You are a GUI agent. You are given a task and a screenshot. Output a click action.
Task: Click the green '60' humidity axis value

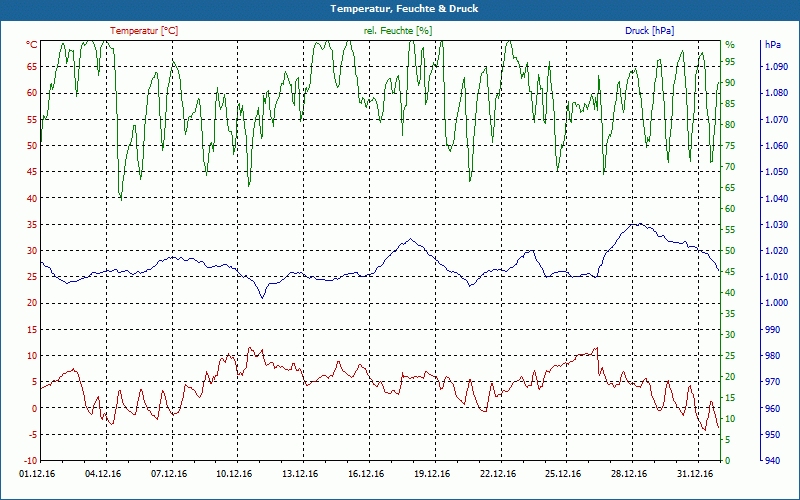point(730,208)
